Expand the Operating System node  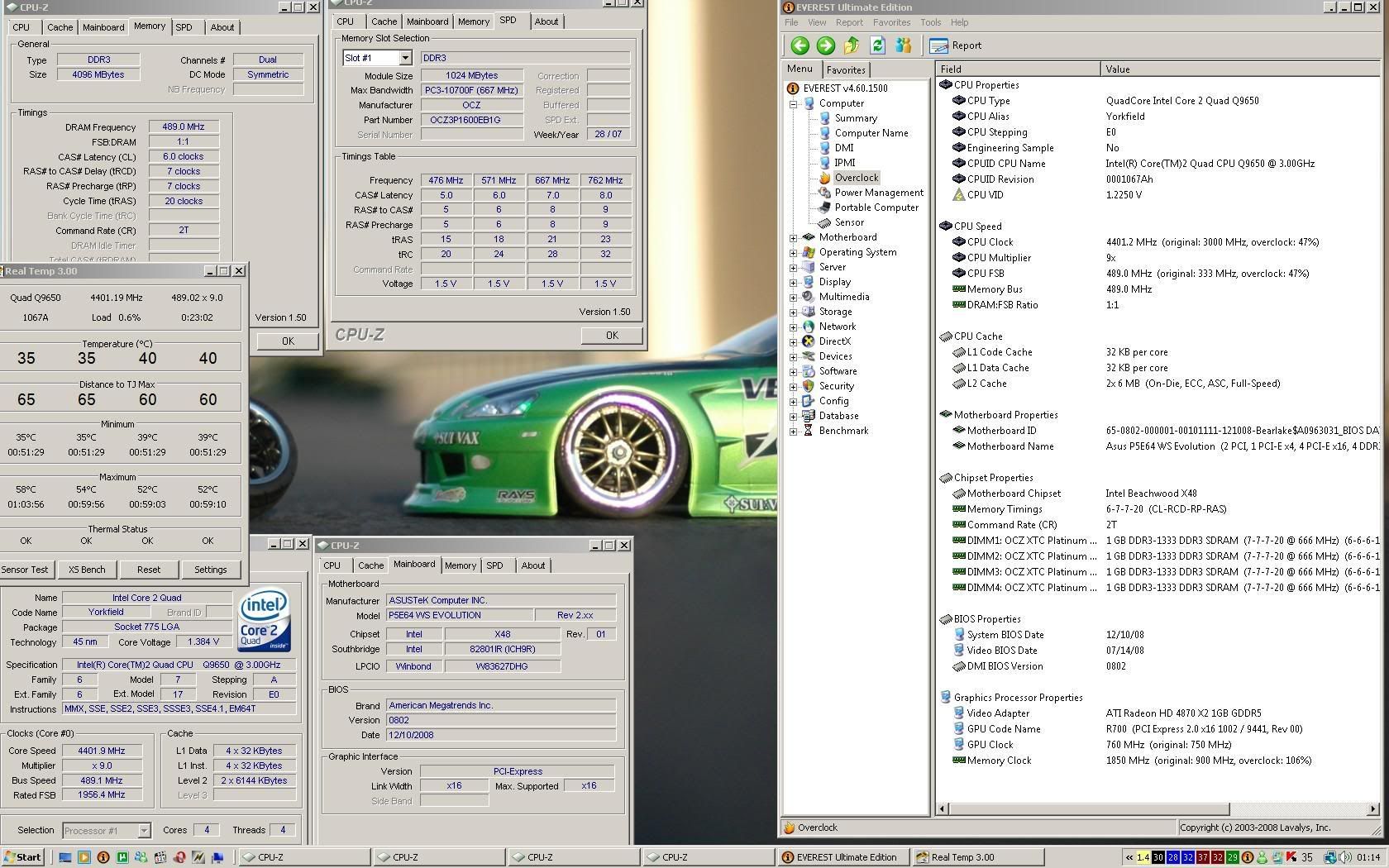click(x=794, y=252)
